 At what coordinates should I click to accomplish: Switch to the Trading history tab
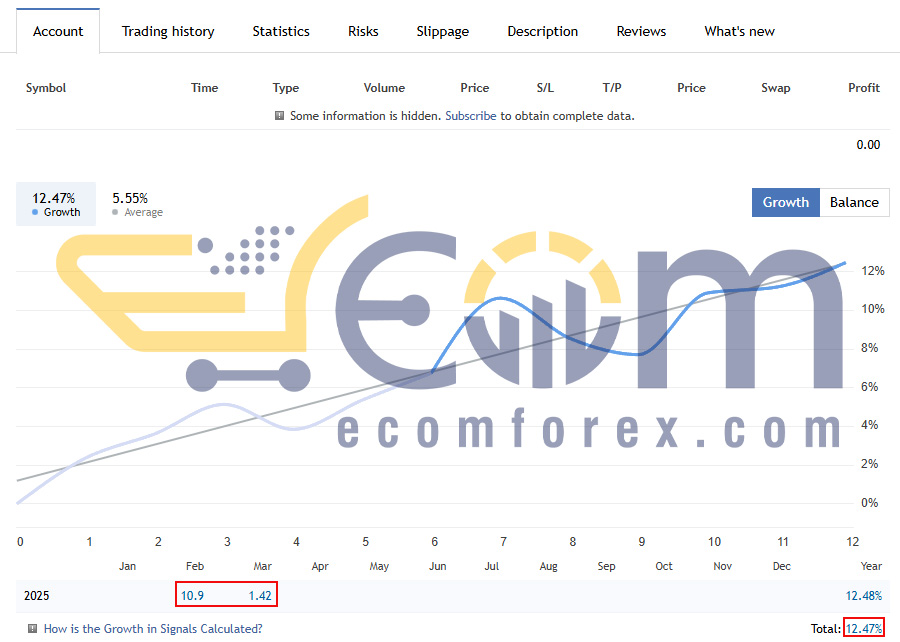point(168,32)
